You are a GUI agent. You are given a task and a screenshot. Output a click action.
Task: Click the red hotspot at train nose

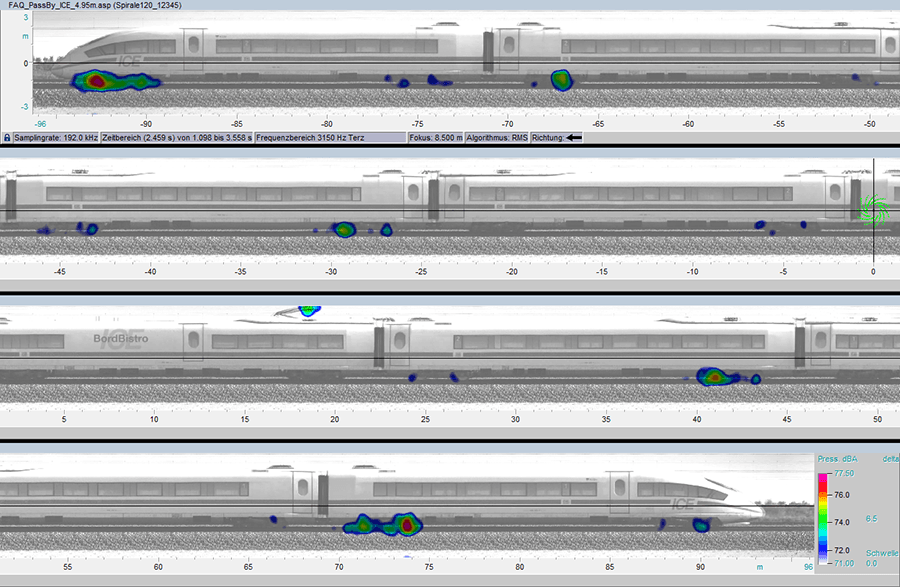pyautogui.click(x=96, y=80)
